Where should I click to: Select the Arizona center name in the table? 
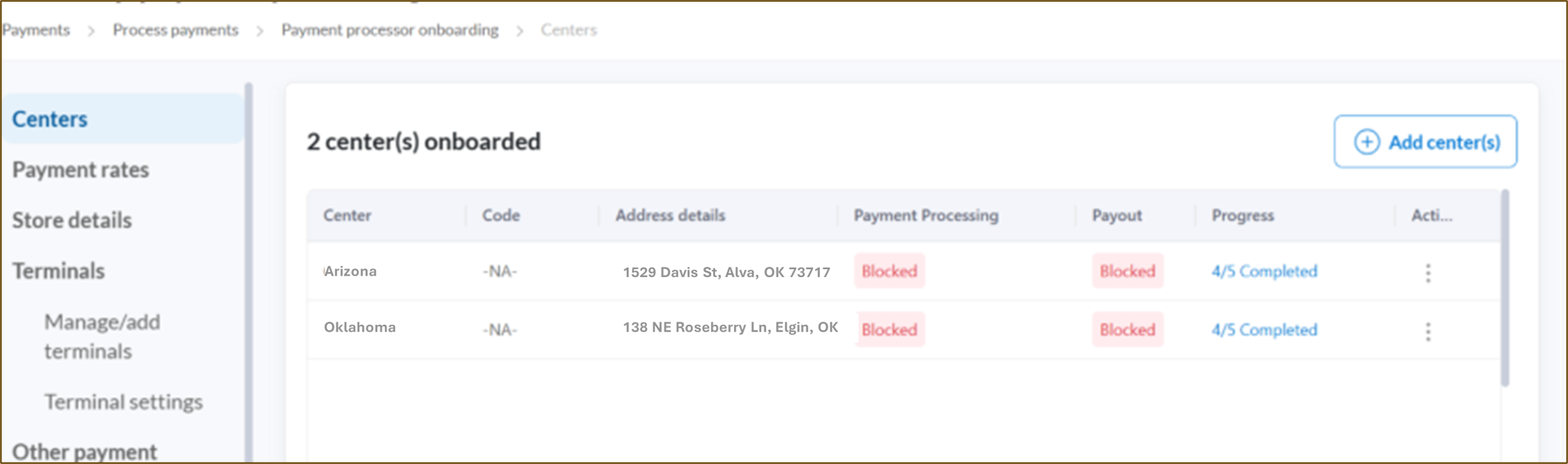pos(351,272)
